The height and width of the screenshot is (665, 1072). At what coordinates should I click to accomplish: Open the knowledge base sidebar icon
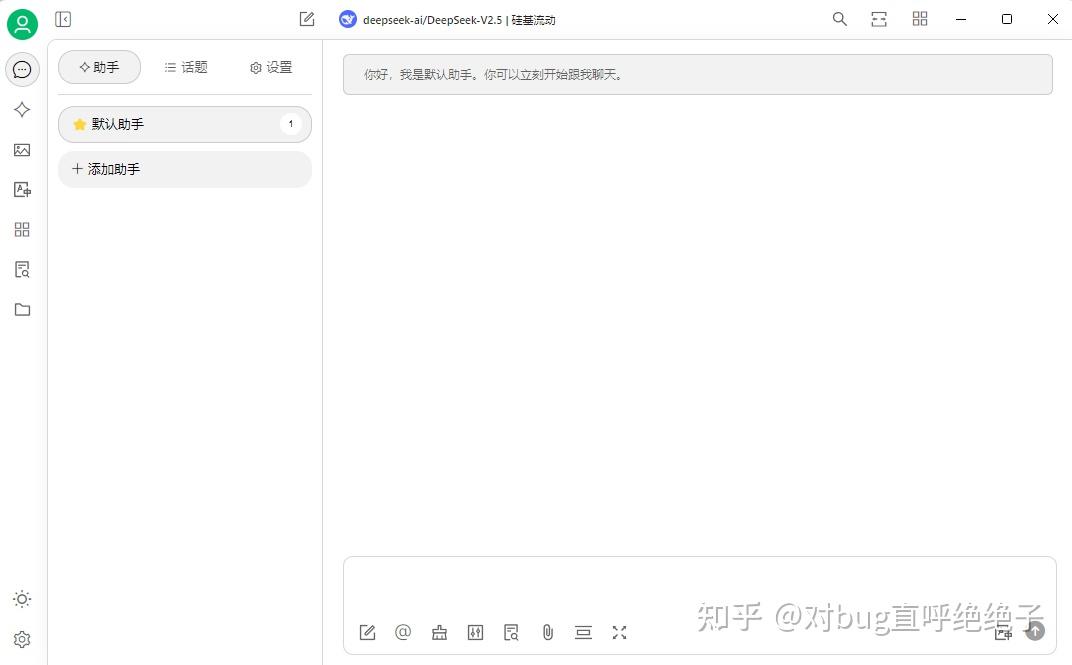click(x=22, y=269)
